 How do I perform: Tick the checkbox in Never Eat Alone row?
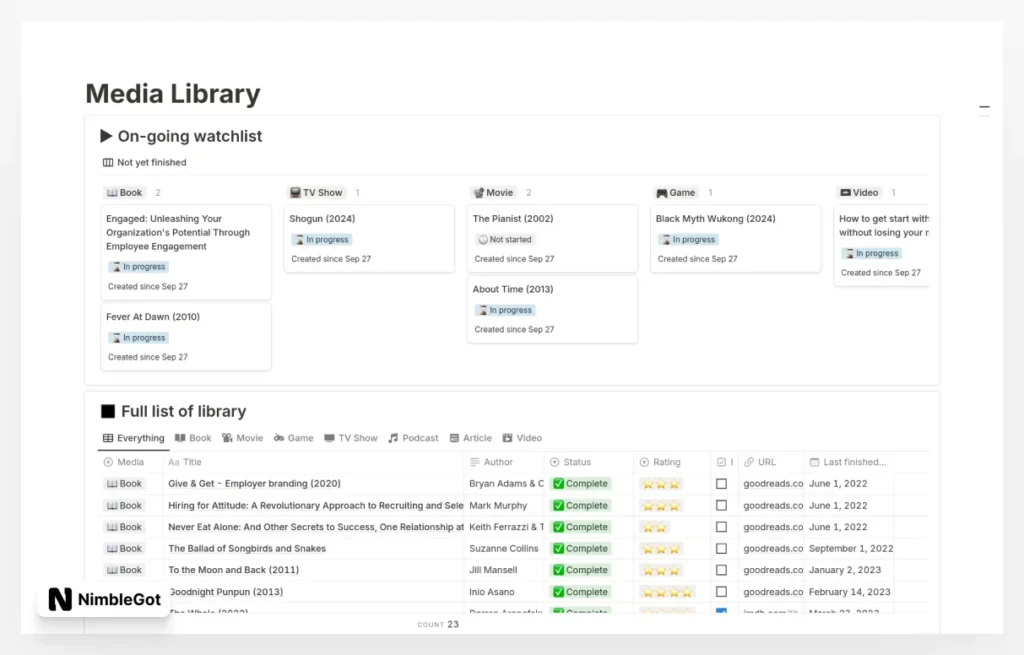721,527
